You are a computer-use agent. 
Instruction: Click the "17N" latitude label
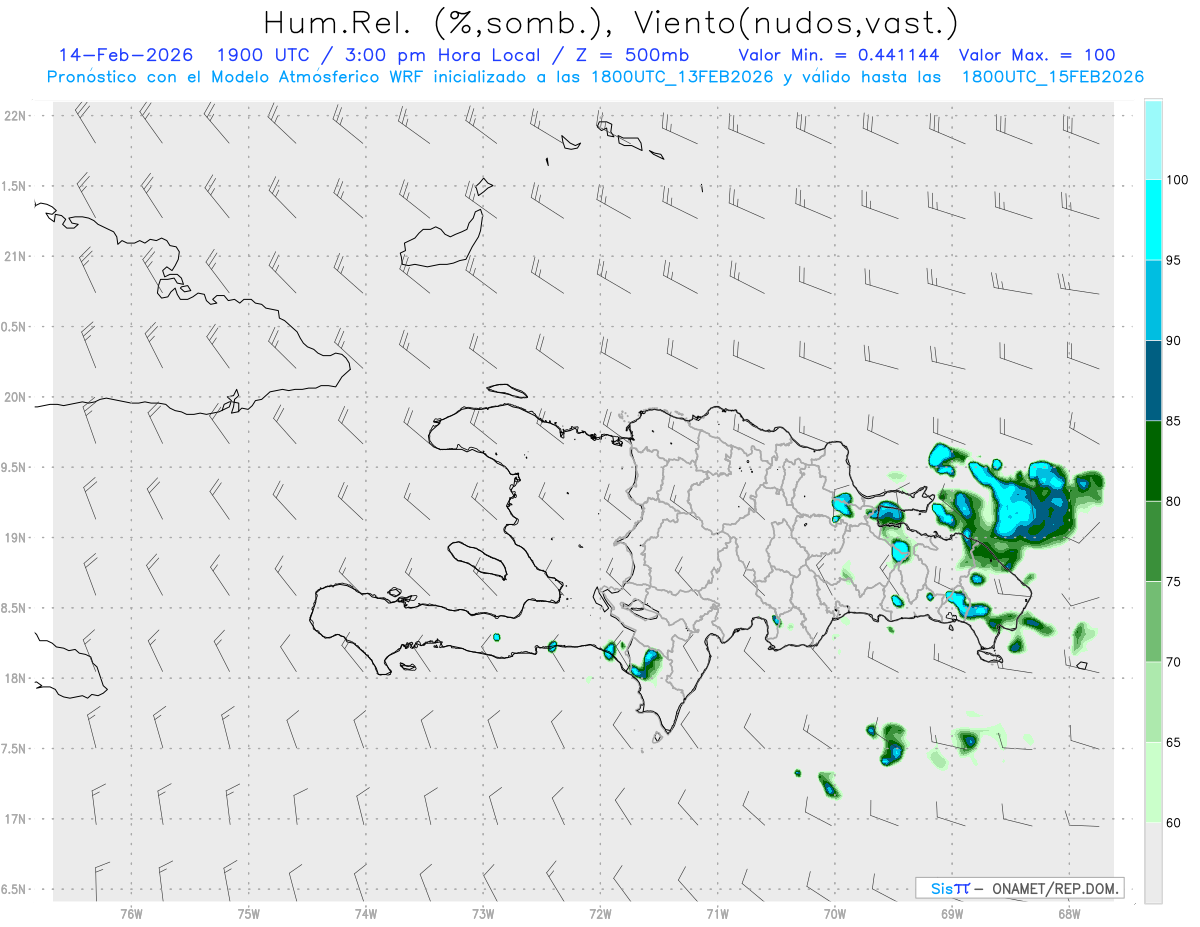pyautogui.click(x=14, y=819)
